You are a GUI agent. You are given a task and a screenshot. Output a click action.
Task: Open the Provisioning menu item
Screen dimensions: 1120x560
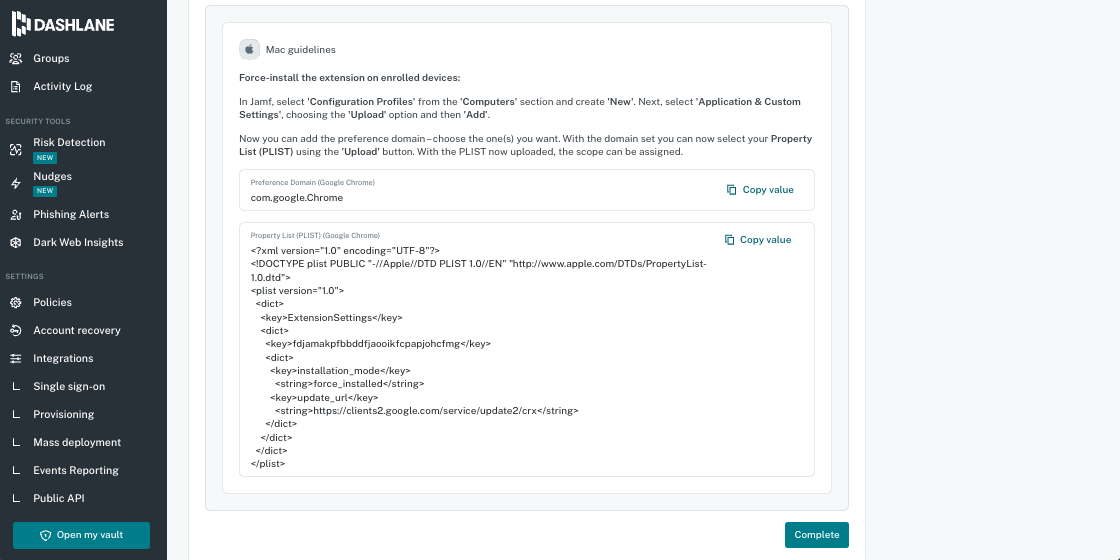coord(64,414)
